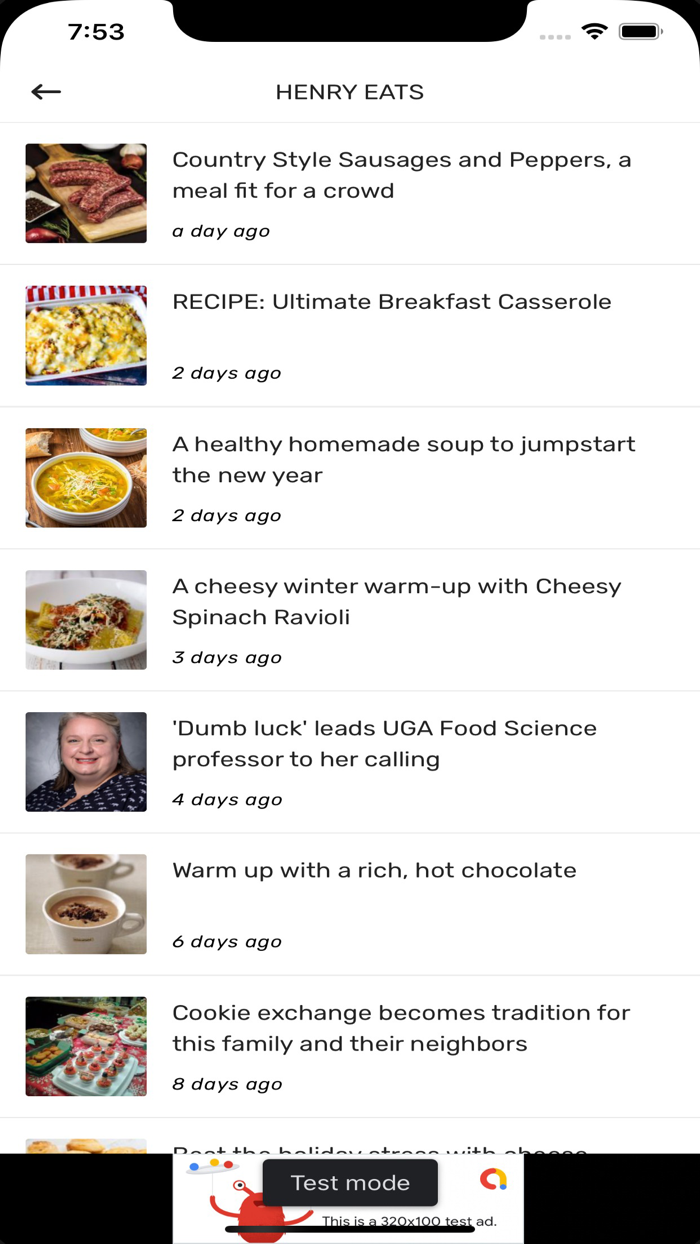
Task: Read Country Style Sausages and Peppers article
Action: point(401,175)
